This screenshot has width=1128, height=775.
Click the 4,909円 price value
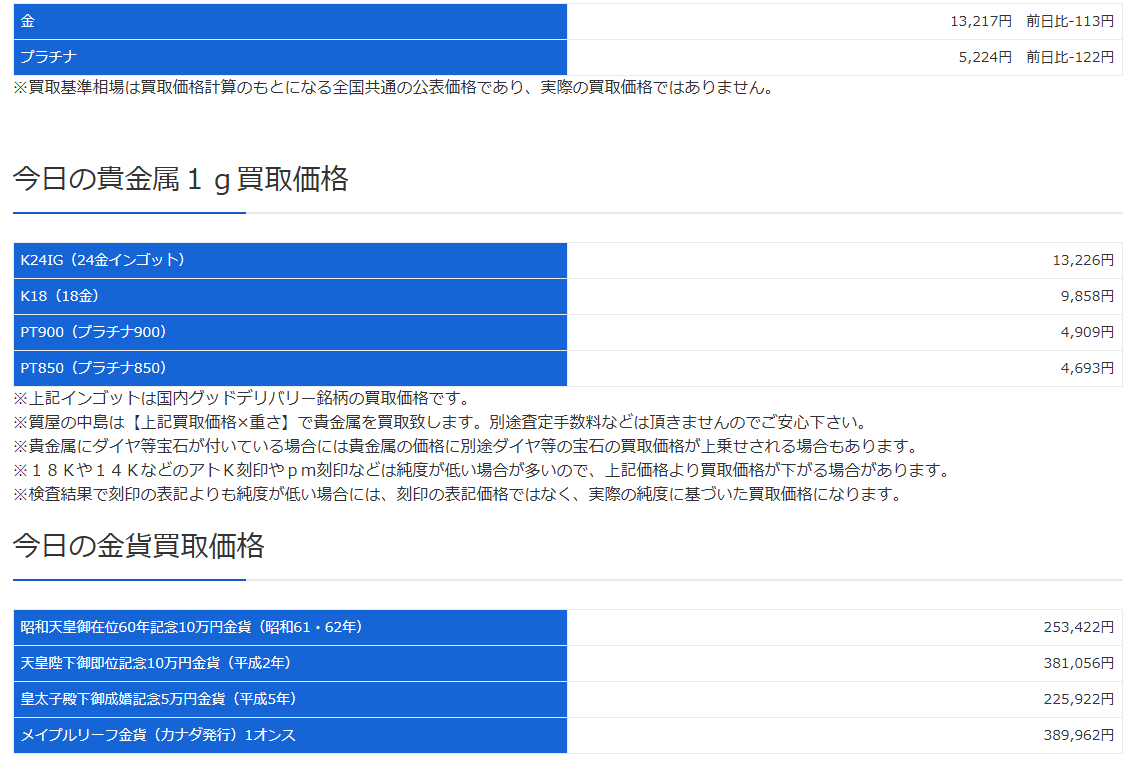(1087, 332)
